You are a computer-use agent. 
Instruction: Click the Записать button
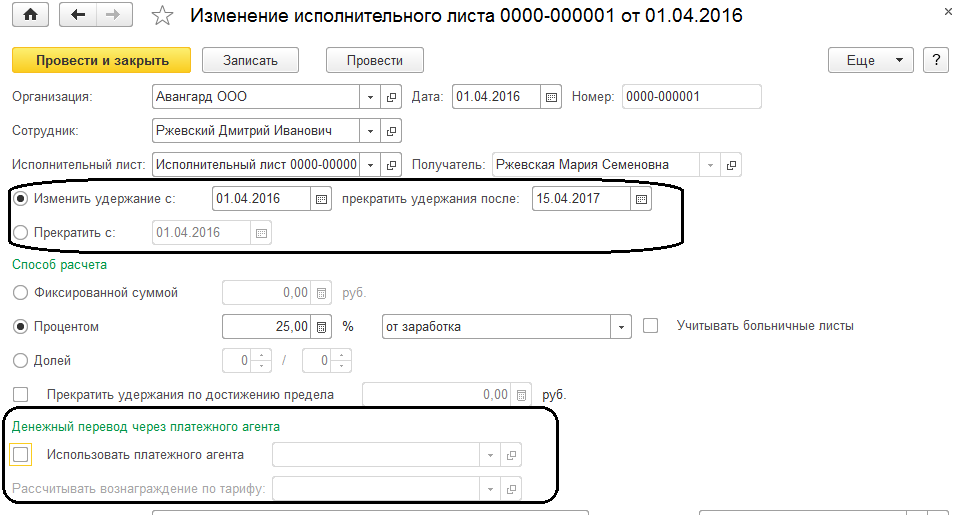pyautogui.click(x=250, y=60)
